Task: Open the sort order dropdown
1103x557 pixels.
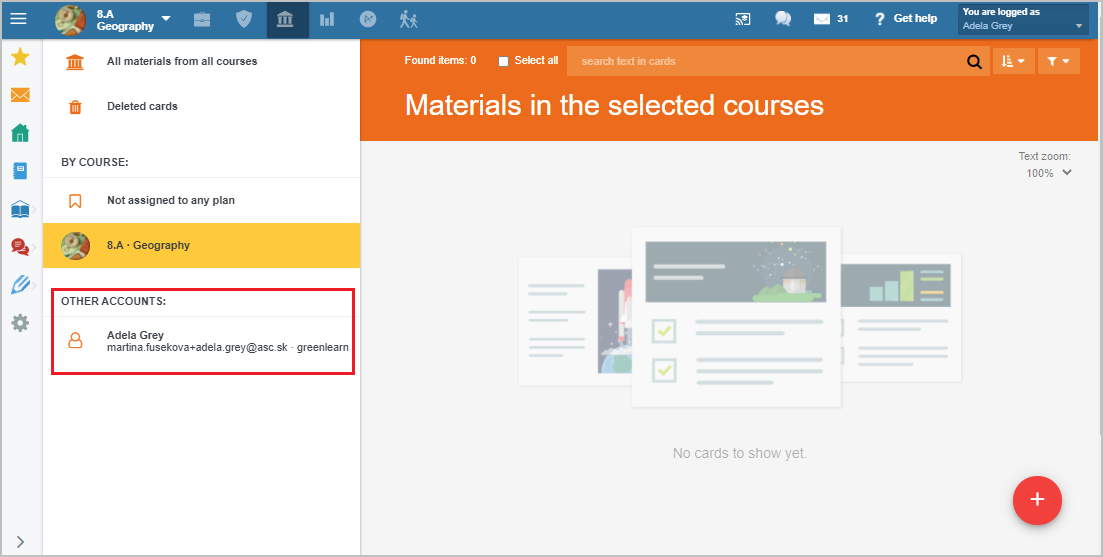Action: [1013, 61]
